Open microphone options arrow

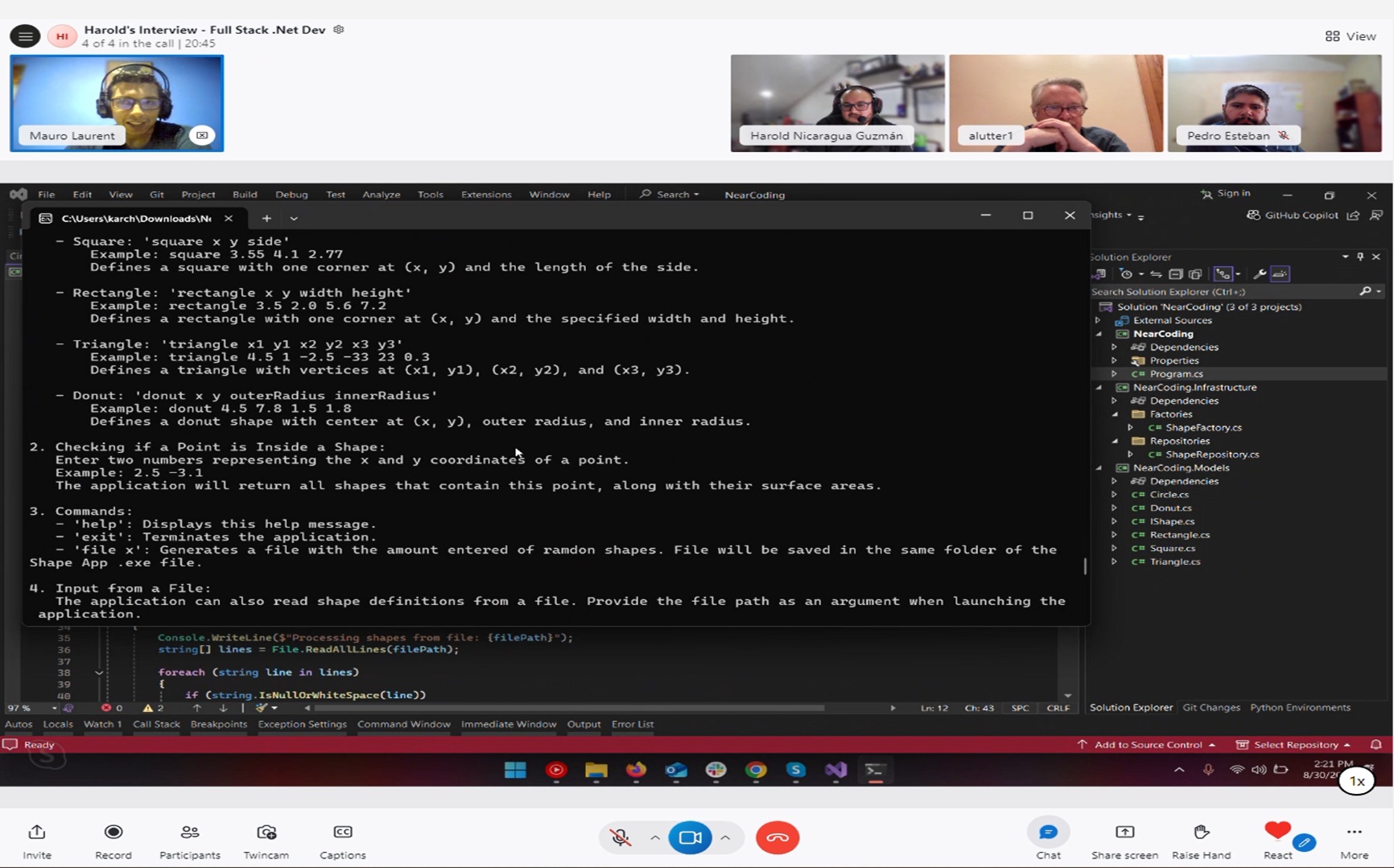(655, 837)
